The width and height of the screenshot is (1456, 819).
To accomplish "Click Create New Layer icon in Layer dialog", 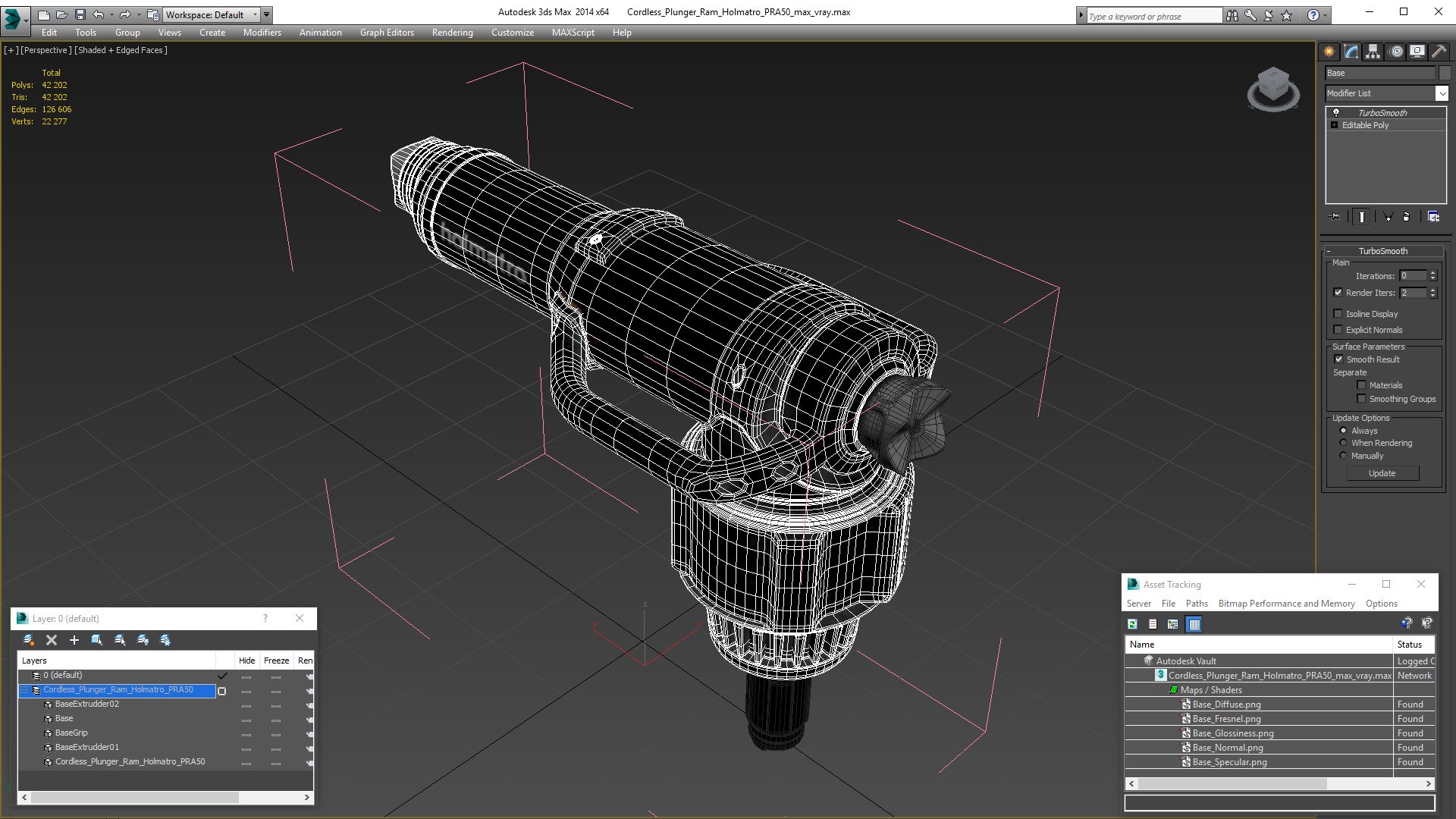I will (29, 640).
